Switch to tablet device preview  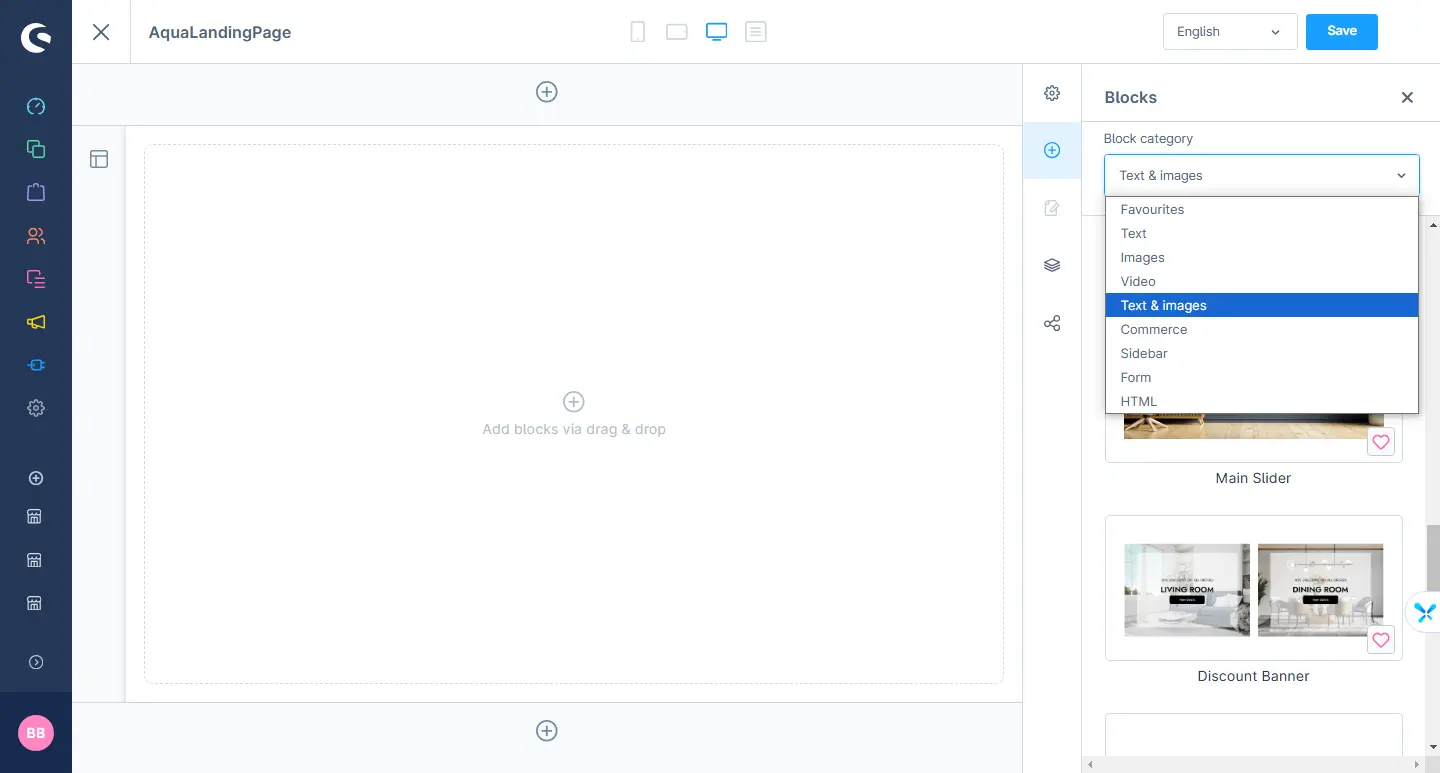coord(677,32)
